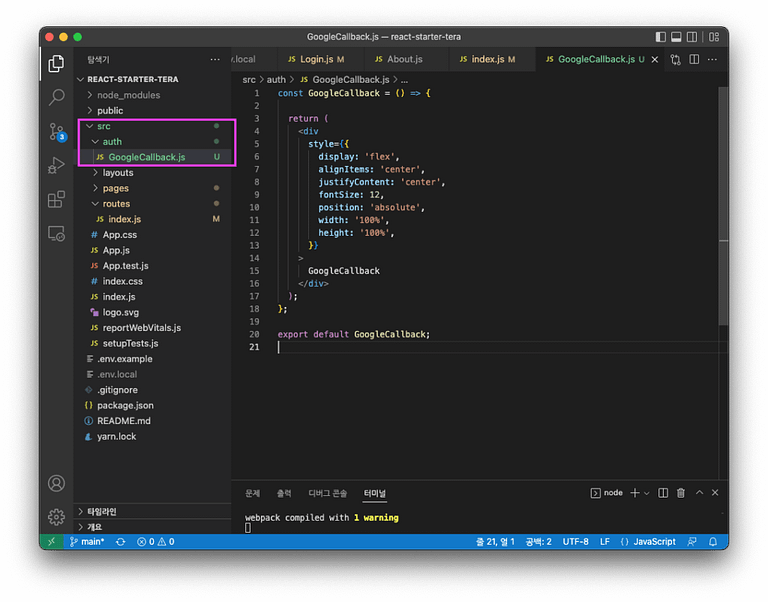Screen dimensions: 768x602
Task: Click the Accounts icon in activity bar
Action: (57, 483)
